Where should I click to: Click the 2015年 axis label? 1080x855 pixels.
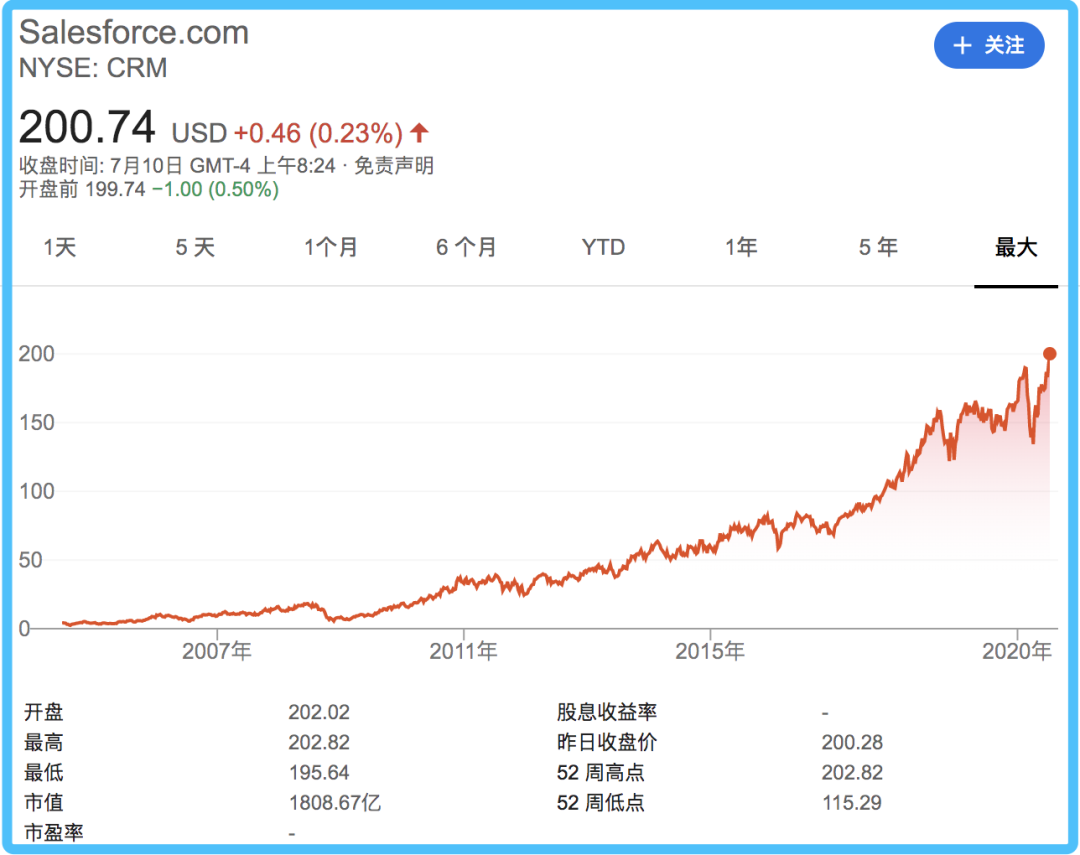(710, 651)
